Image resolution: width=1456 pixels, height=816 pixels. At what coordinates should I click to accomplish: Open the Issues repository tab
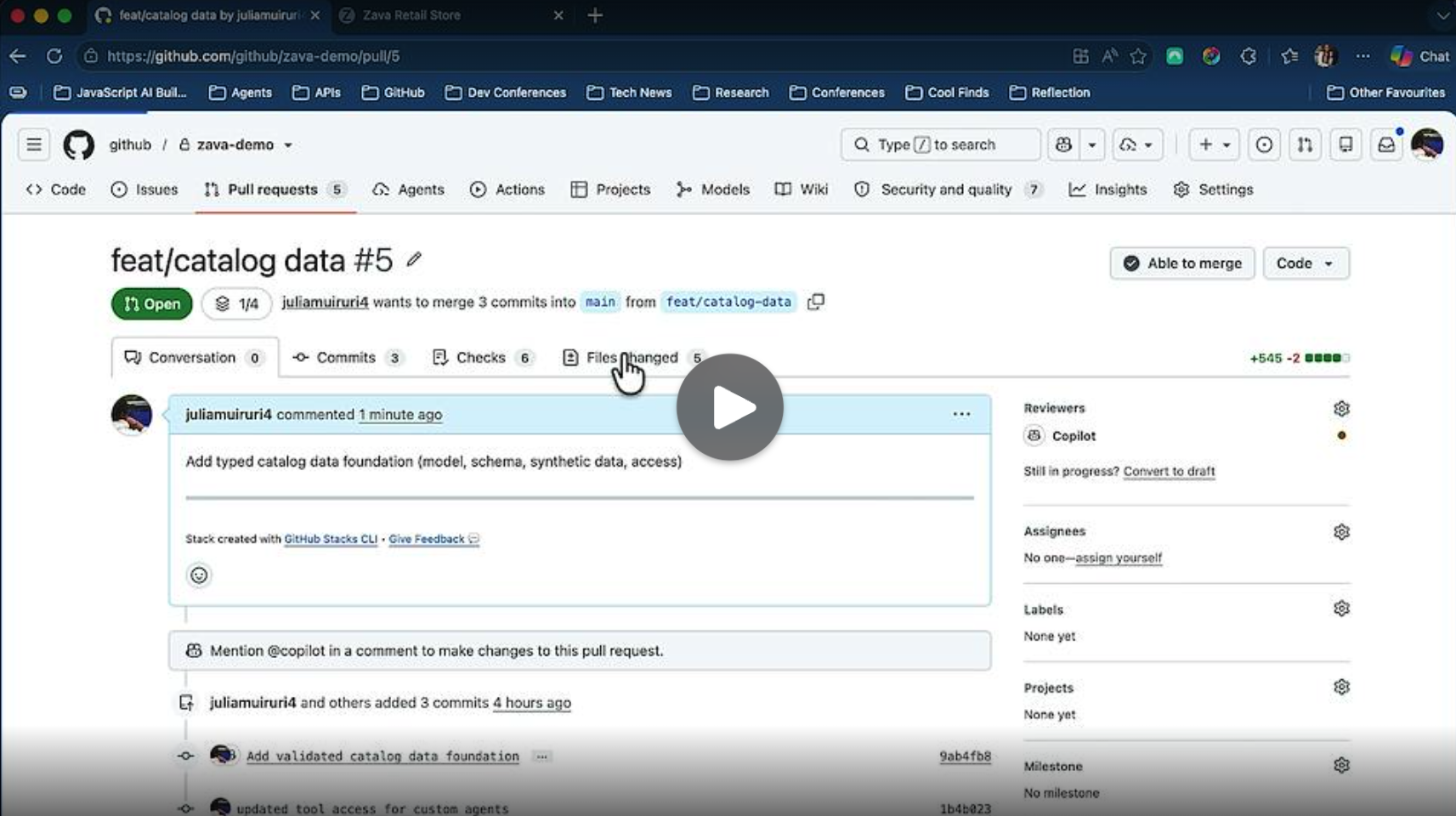pos(144,190)
